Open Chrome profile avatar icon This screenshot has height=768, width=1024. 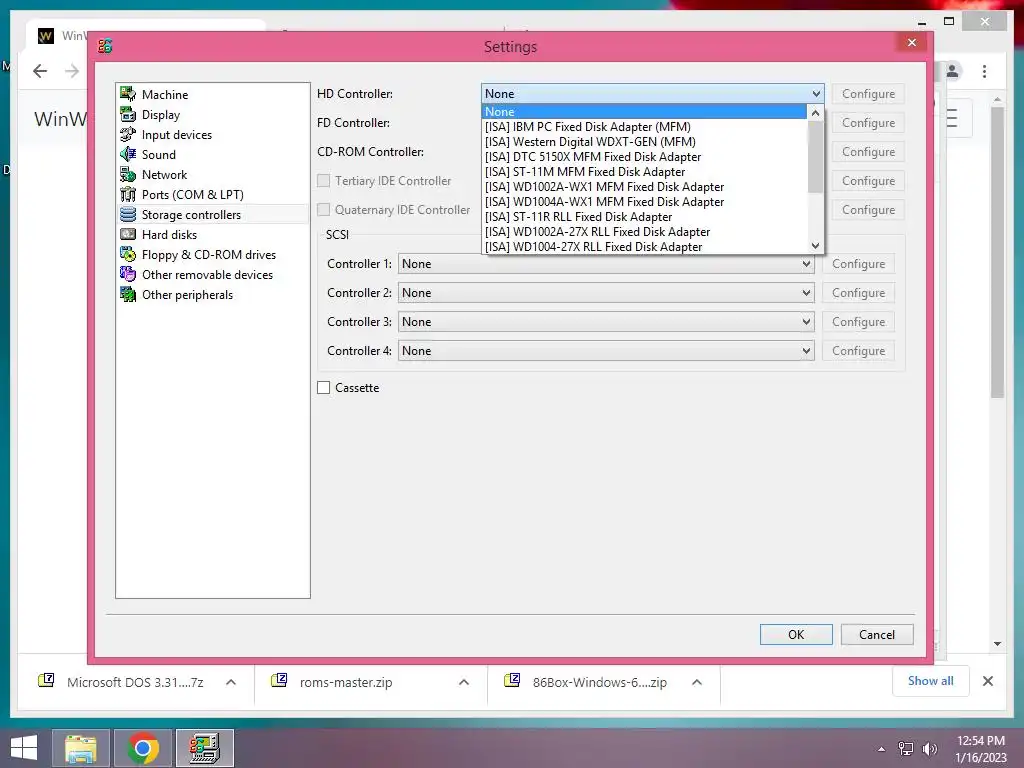(x=952, y=71)
